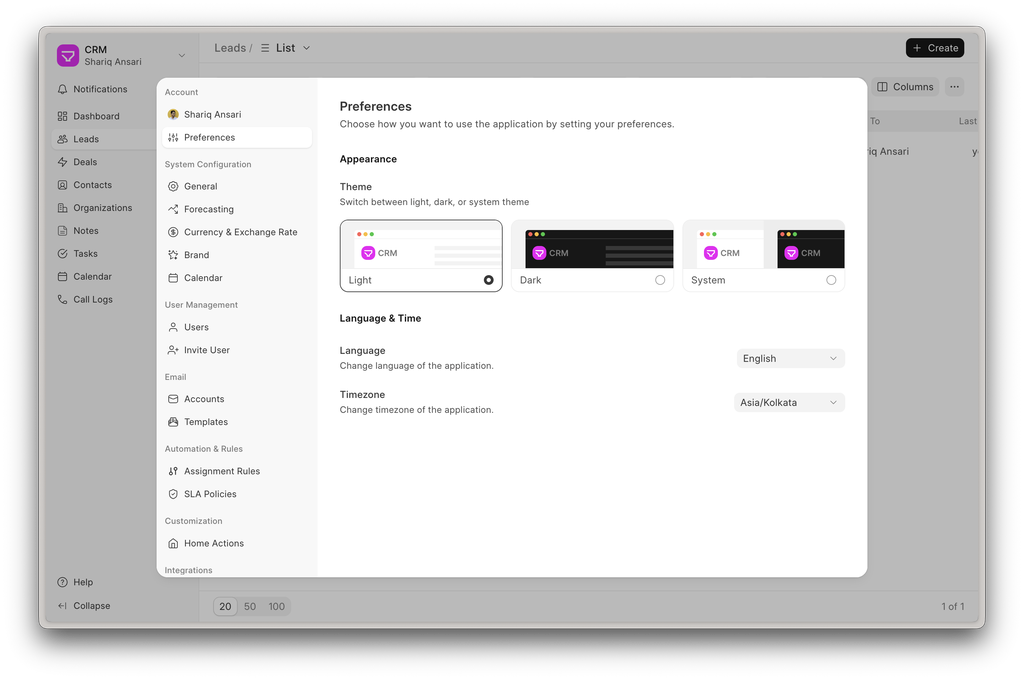The width and height of the screenshot is (1024, 680).
Task: Open the Asia/Kolkata timezone dropdown
Action: pyautogui.click(x=789, y=402)
